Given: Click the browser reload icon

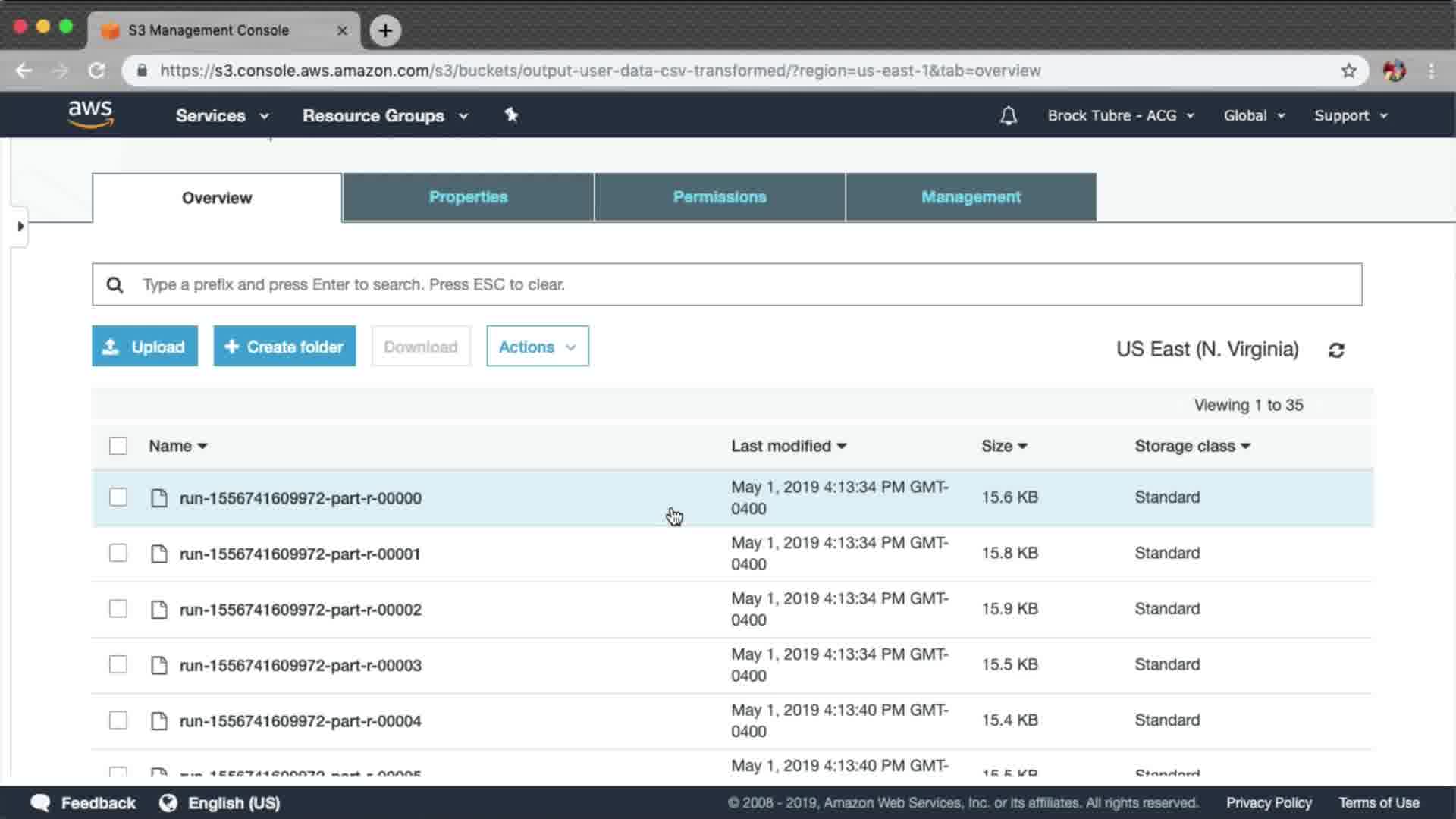Looking at the screenshot, I should tap(96, 71).
